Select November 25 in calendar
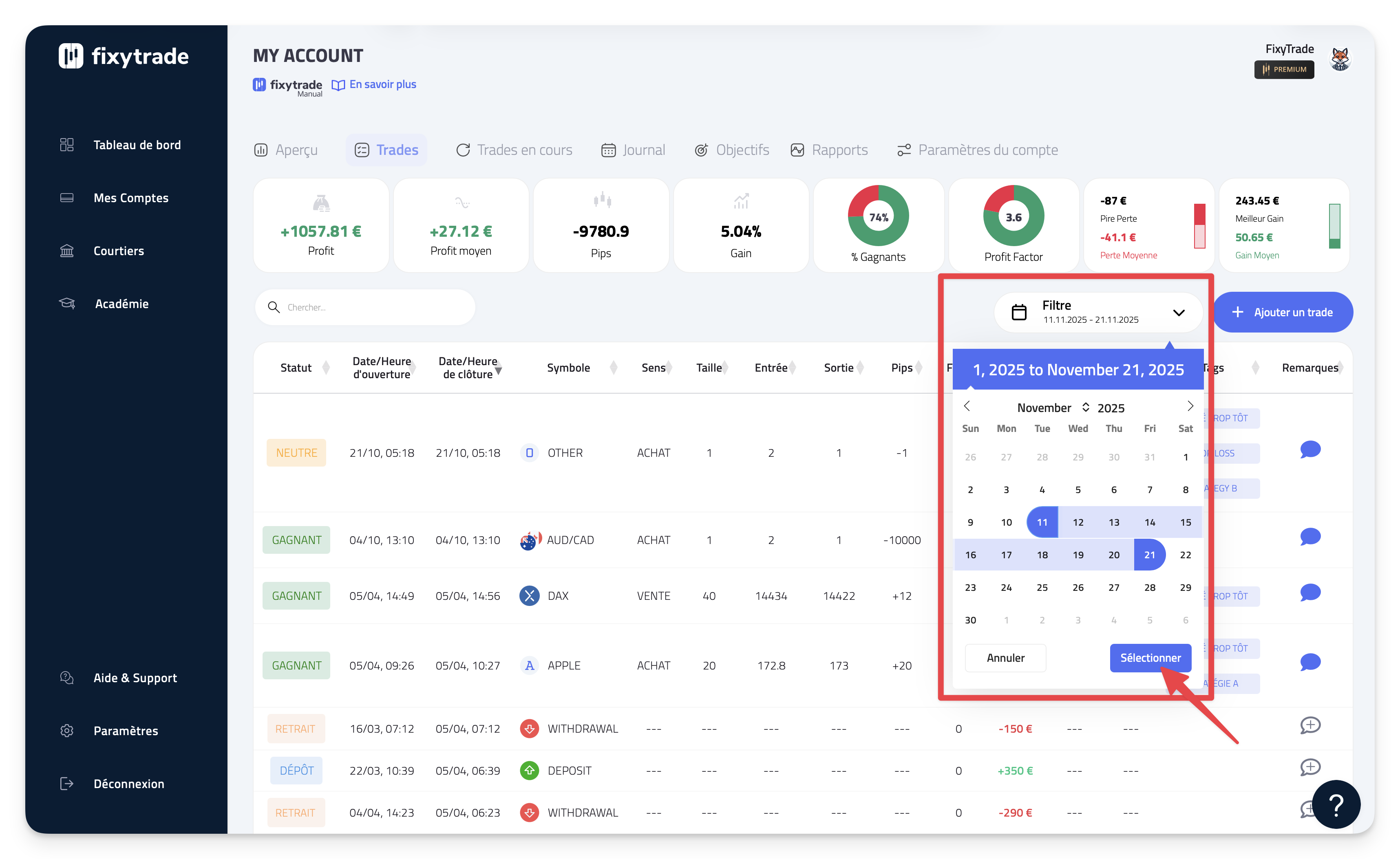This screenshot has height=859, width=1400. [x=1042, y=588]
